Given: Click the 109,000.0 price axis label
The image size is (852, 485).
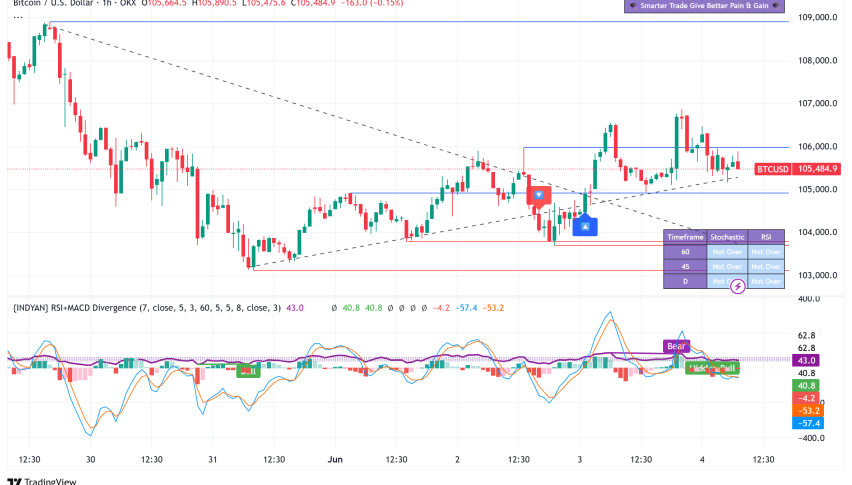Looking at the screenshot, I should (817, 17).
